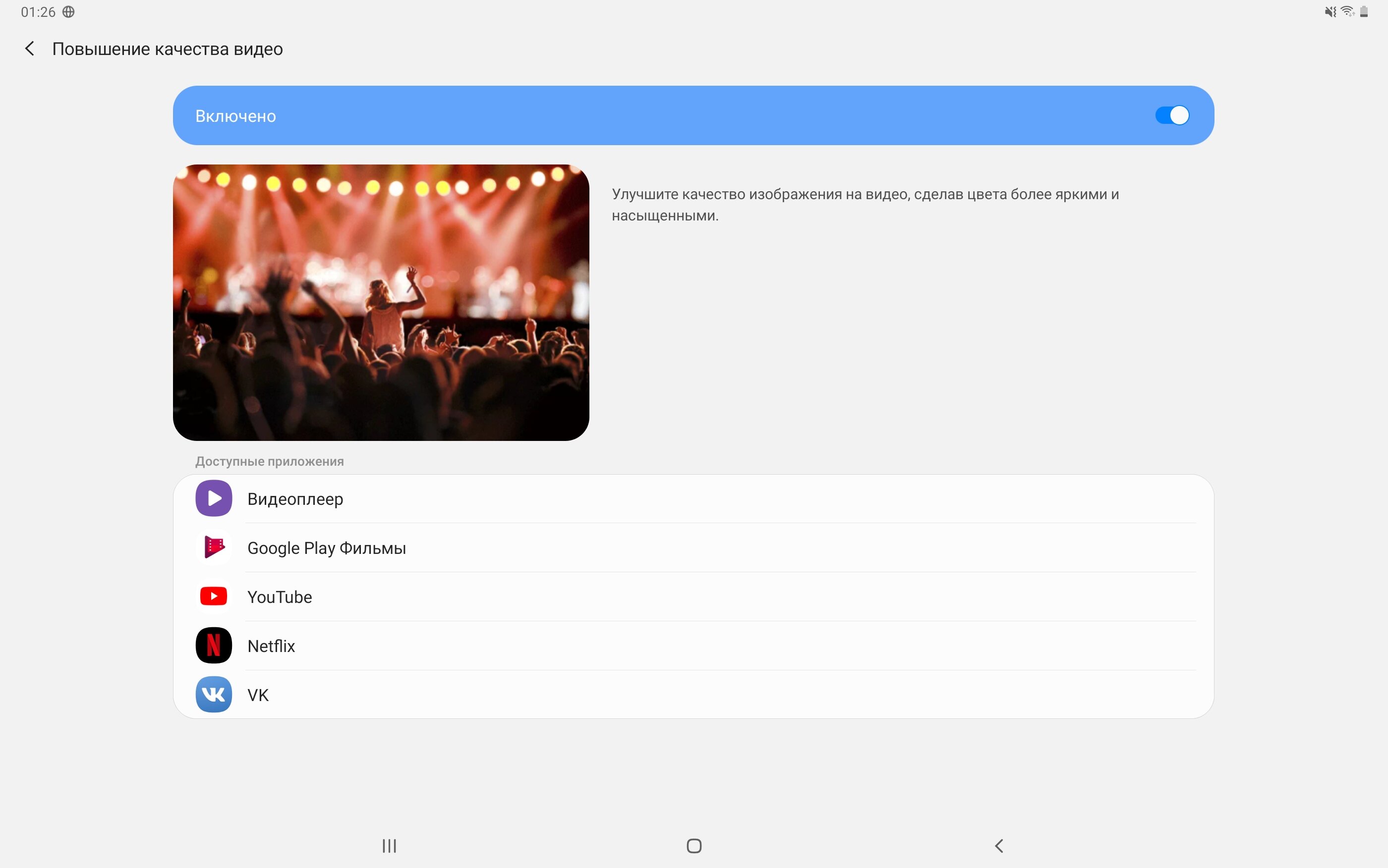
Task: Tap the battery status icon
Action: (x=1364, y=11)
